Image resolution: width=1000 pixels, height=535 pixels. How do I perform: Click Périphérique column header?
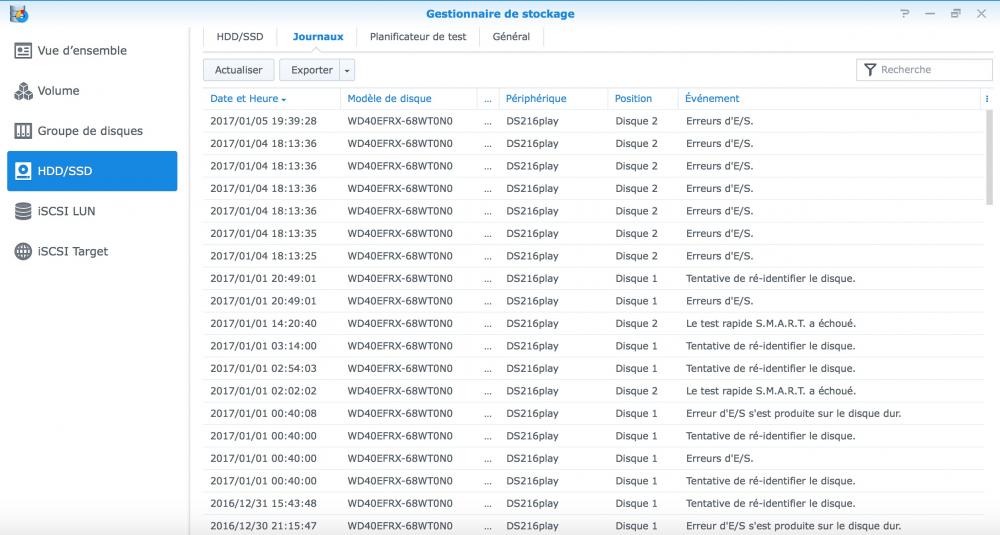click(553, 99)
